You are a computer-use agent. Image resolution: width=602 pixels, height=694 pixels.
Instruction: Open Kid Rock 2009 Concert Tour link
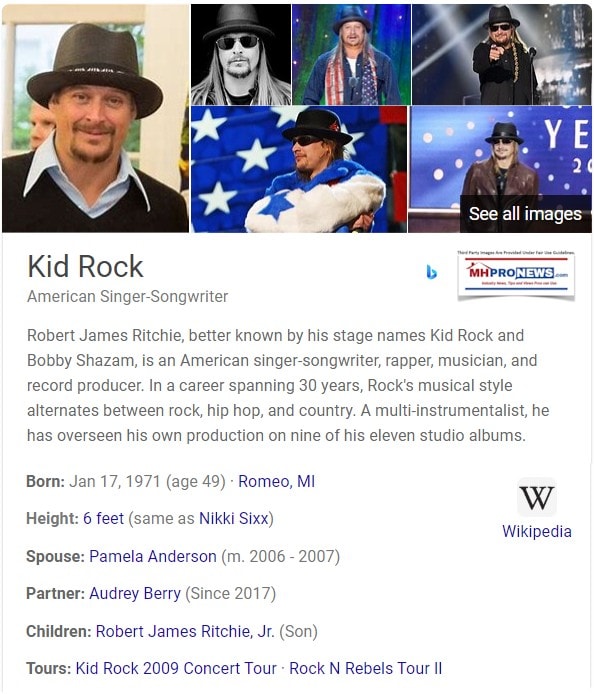tap(176, 668)
